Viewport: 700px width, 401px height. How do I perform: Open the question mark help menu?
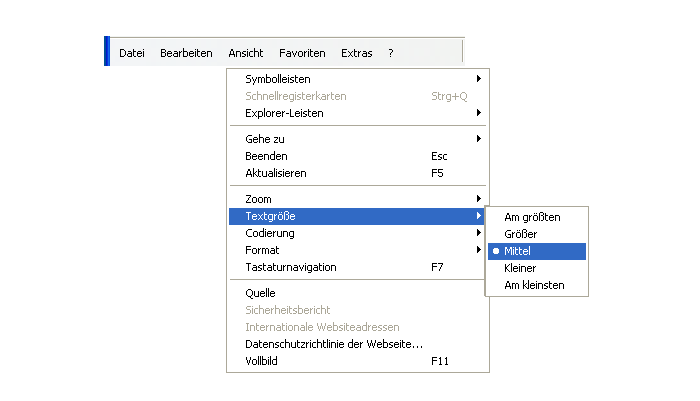coord(391,53)
